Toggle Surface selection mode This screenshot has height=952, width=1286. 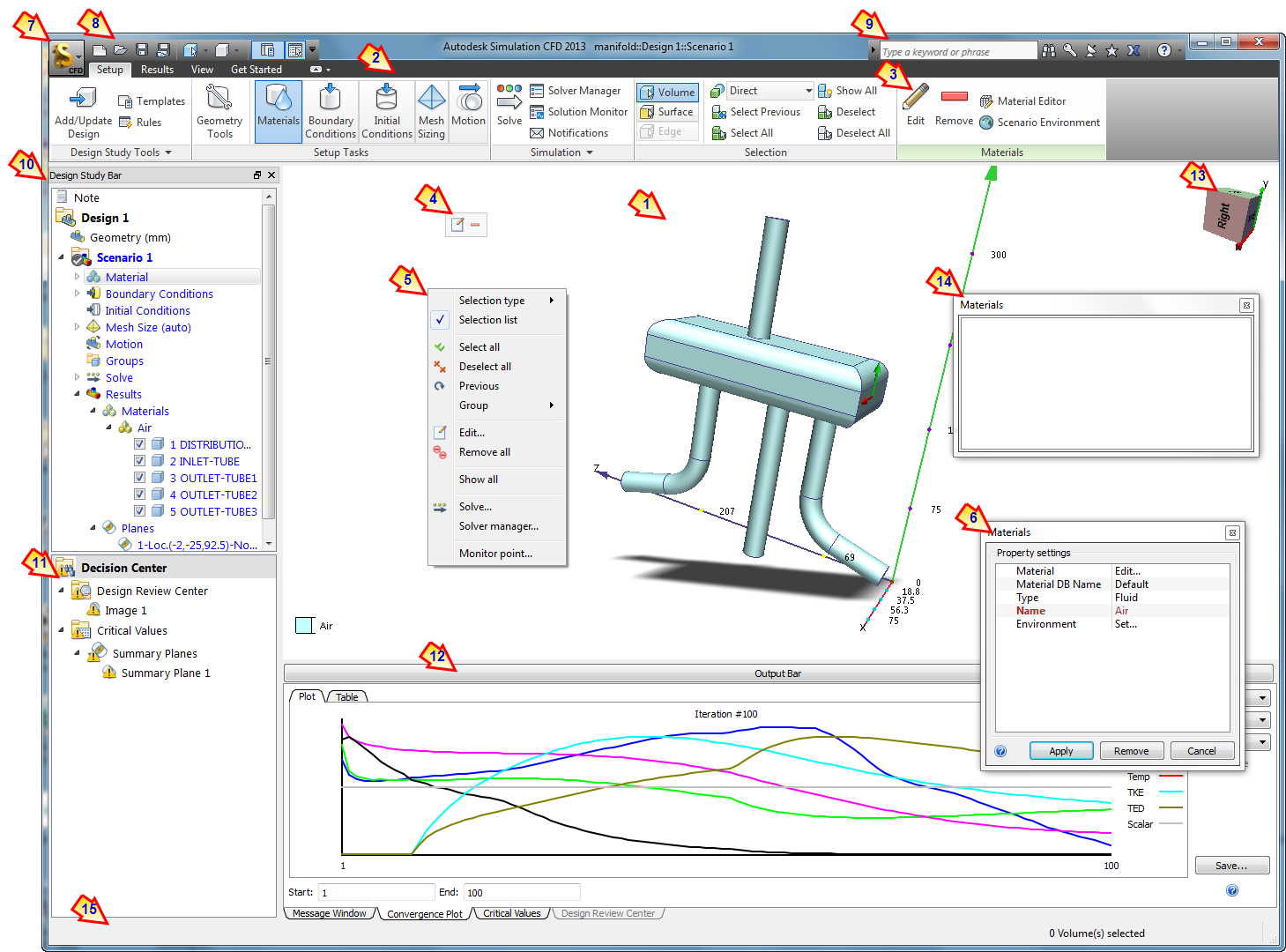pyautogui.click(x=667, y=112)
